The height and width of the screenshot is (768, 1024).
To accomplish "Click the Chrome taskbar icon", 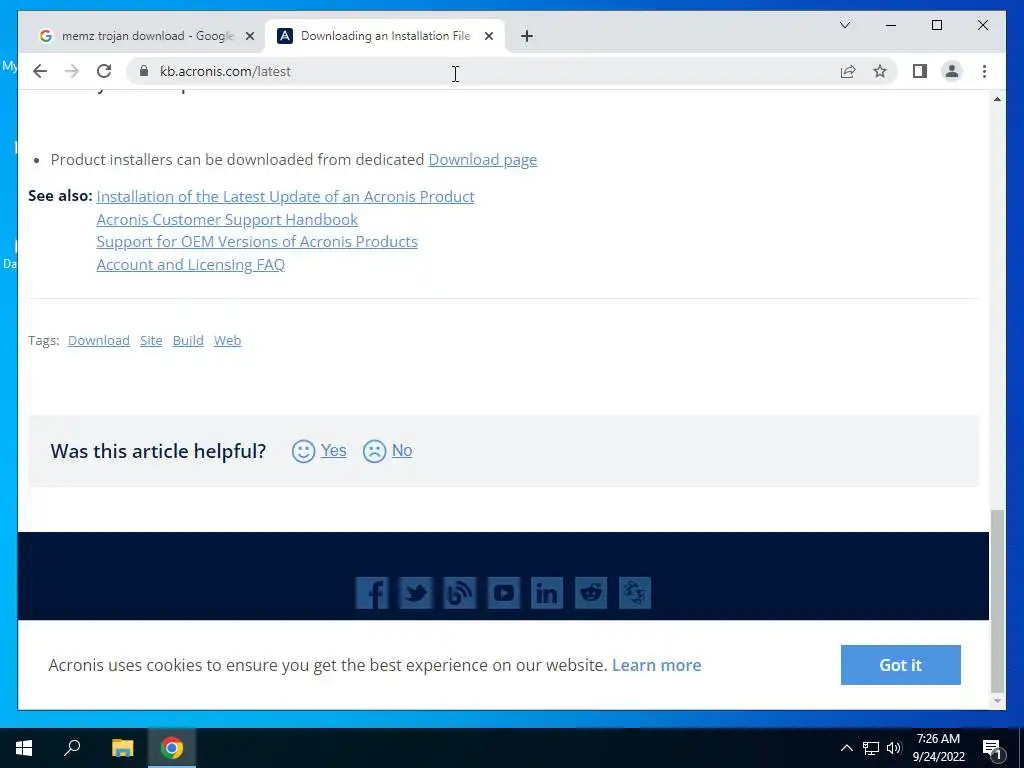I will point(172,748).
